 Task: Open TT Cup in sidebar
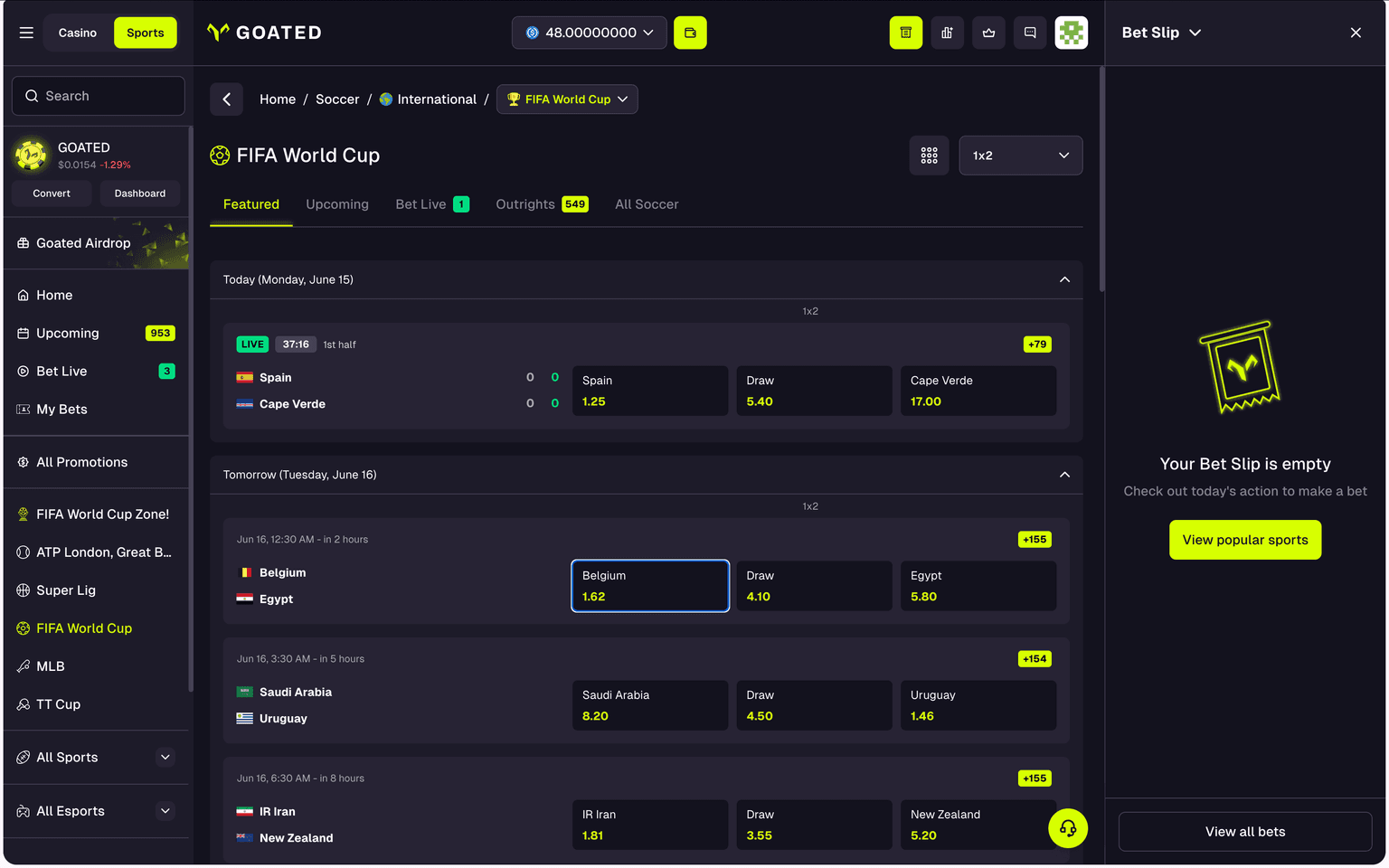pyautogui.click(x=97, y=704)
